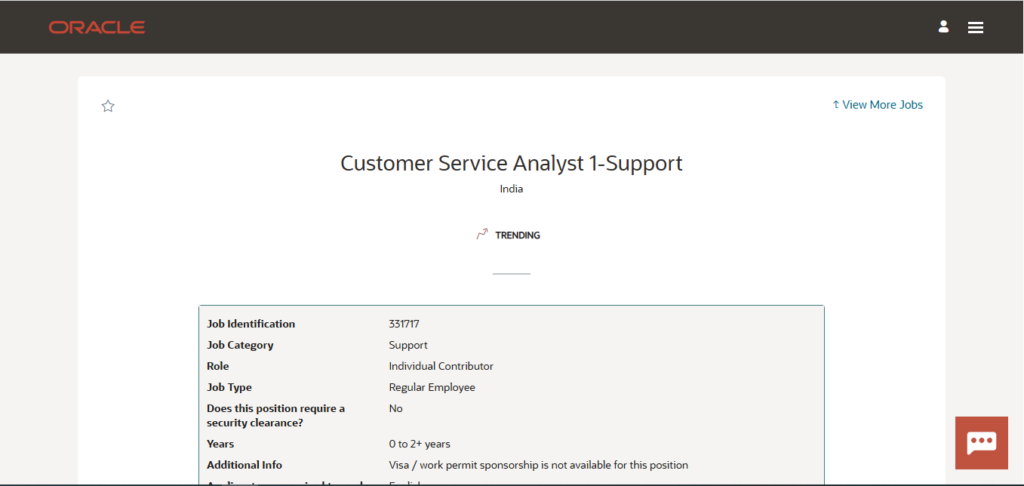
Task: Select the visa sponsorship not available text
Action: point(538,465)
